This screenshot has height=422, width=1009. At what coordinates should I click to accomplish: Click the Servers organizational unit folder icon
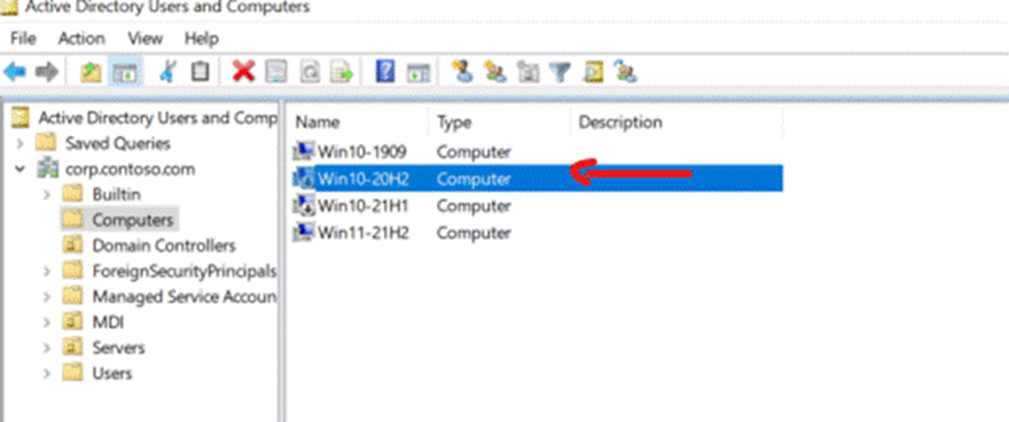point(73,347)
